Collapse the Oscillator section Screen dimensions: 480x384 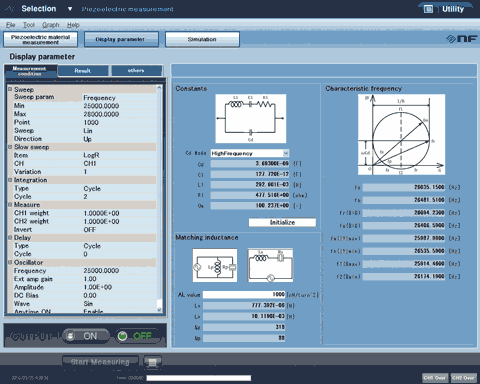[x=10, y=262]
